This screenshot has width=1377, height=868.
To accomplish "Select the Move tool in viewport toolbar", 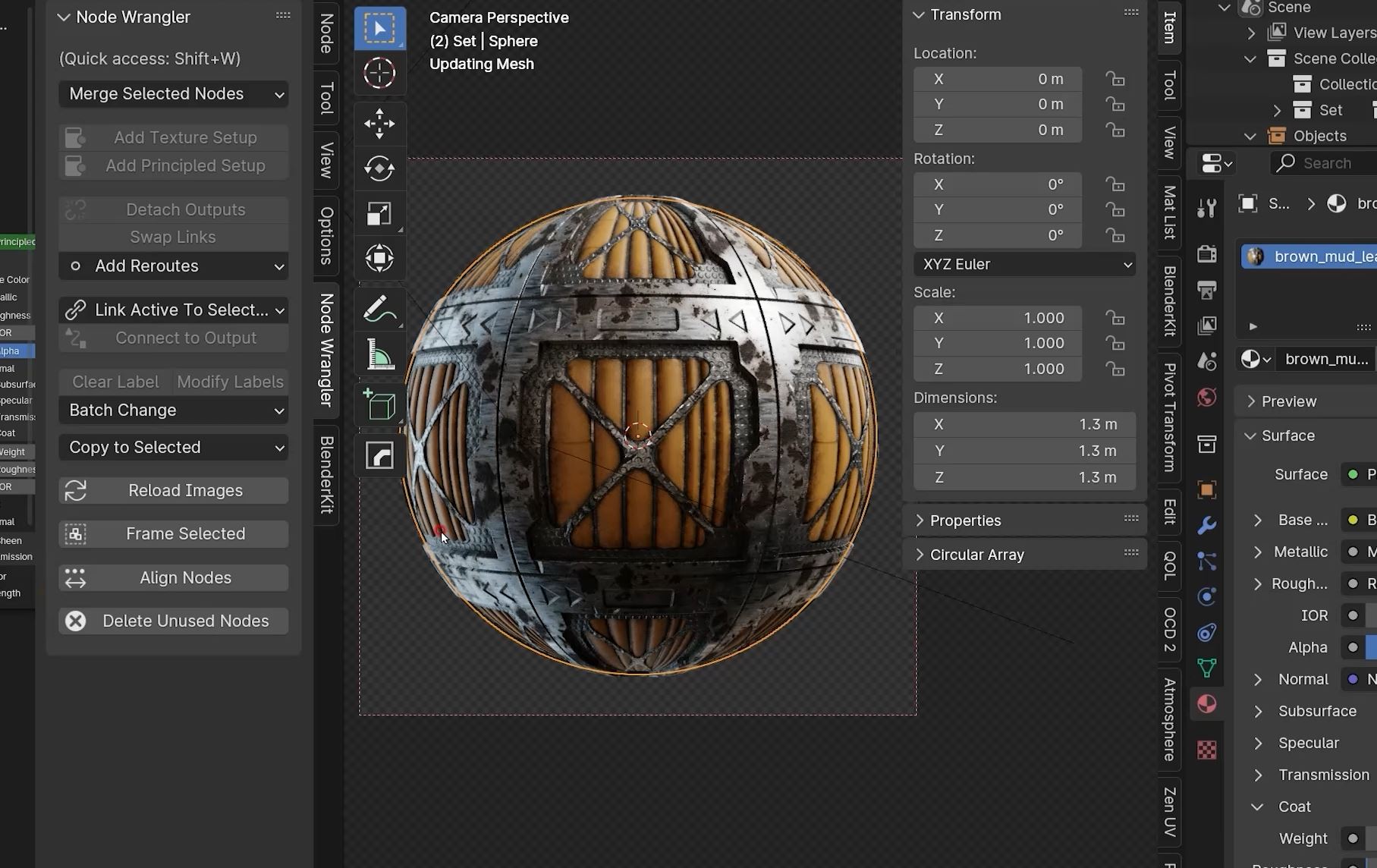I will tap(379, 124).
